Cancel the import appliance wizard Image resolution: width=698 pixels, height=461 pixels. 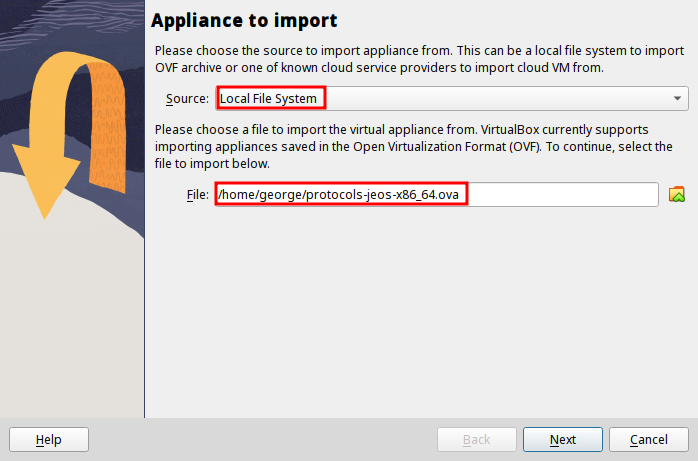648,440
